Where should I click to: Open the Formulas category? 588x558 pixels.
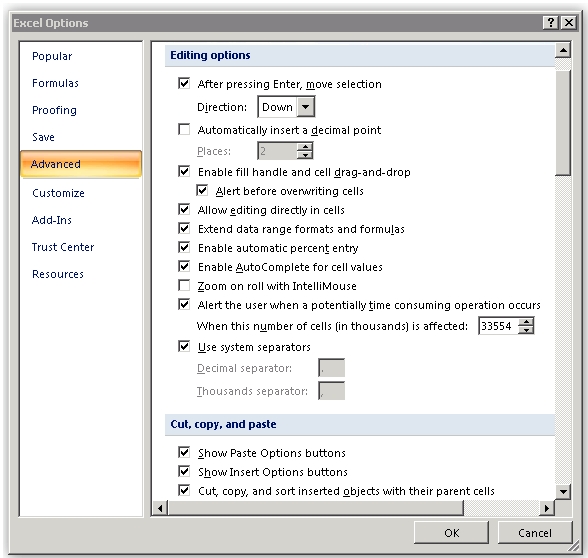(56, 83)
